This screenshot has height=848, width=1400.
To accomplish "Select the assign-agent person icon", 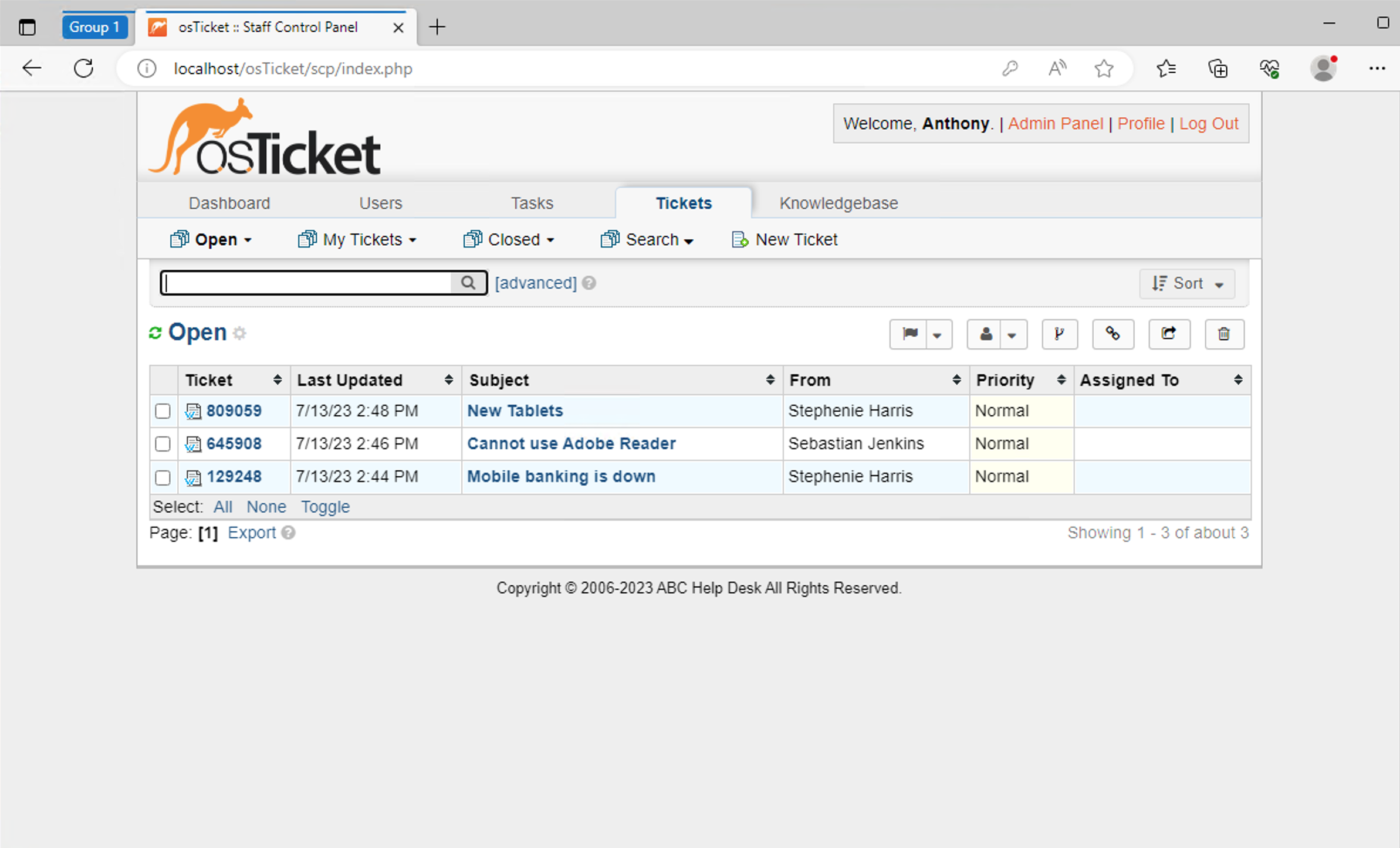I will click(985, 334).
